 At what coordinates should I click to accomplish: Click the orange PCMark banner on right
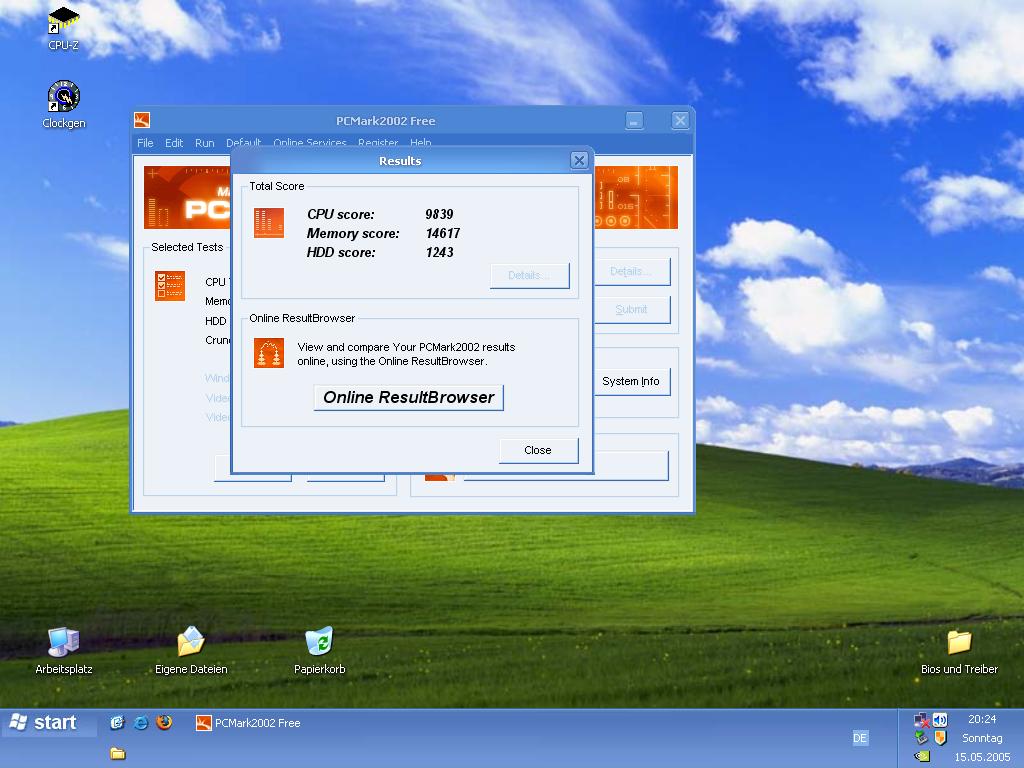636,197
